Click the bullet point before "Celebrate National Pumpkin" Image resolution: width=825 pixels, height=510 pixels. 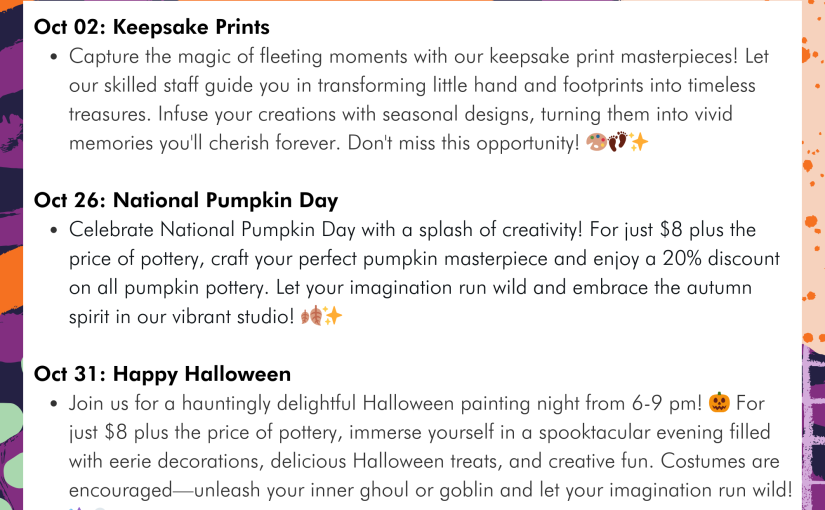pyautogui.click(x=54, y=231)
